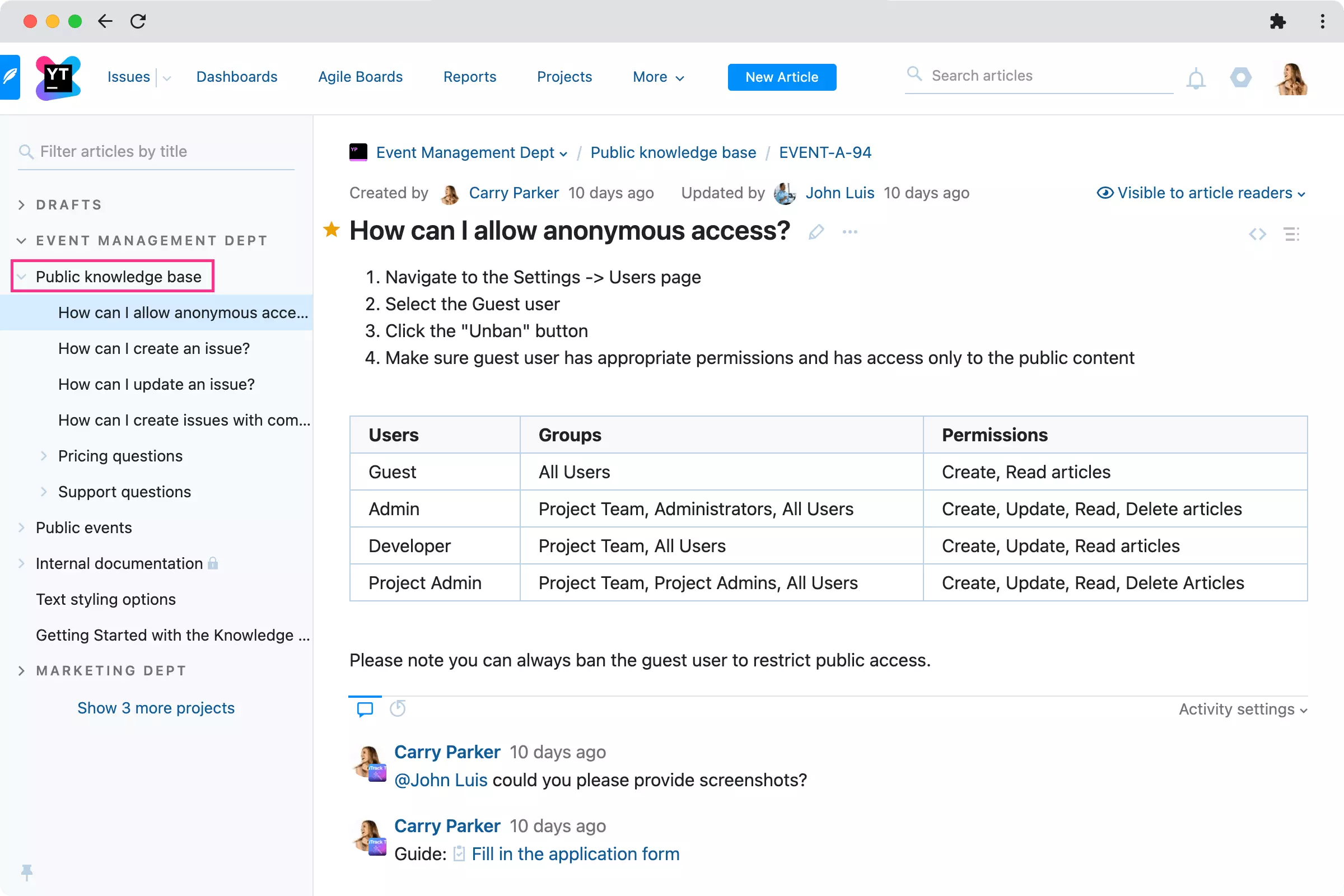
Task: Edit the article with the pencil icon
Action: pos(816,231)
